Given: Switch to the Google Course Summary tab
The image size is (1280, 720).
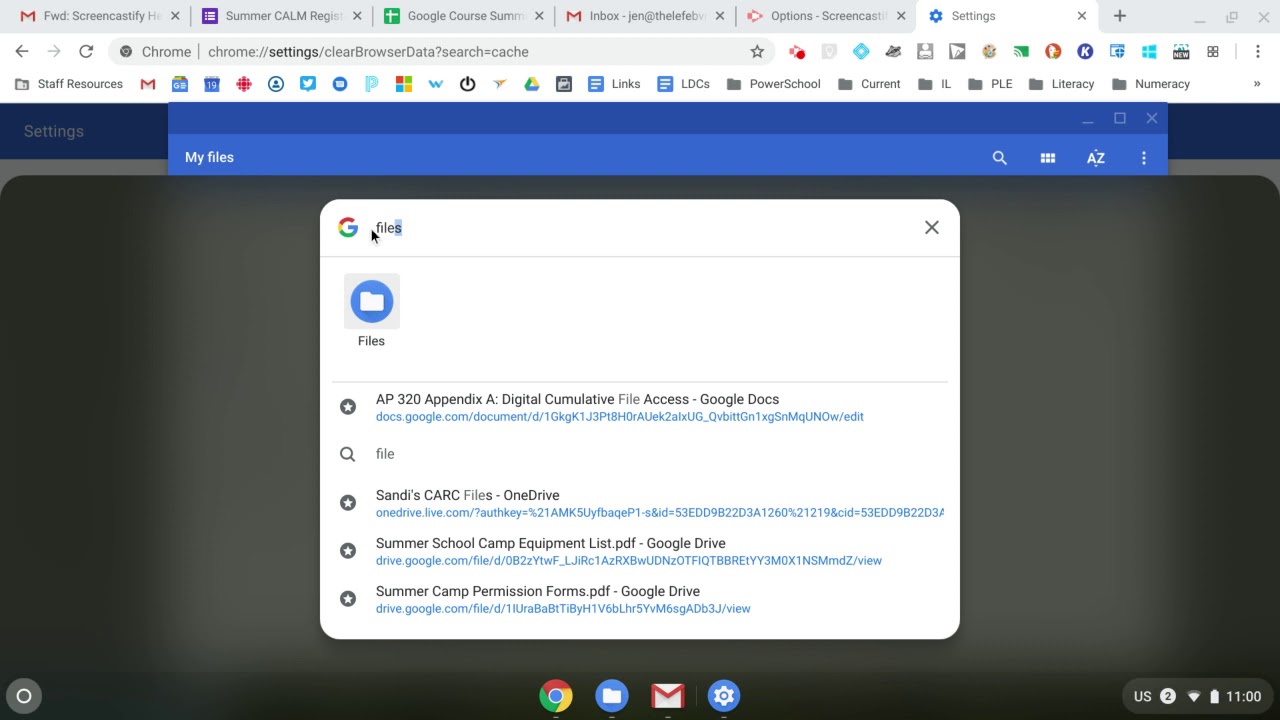Looking at the screenshot, I should [x=461, y=16].
